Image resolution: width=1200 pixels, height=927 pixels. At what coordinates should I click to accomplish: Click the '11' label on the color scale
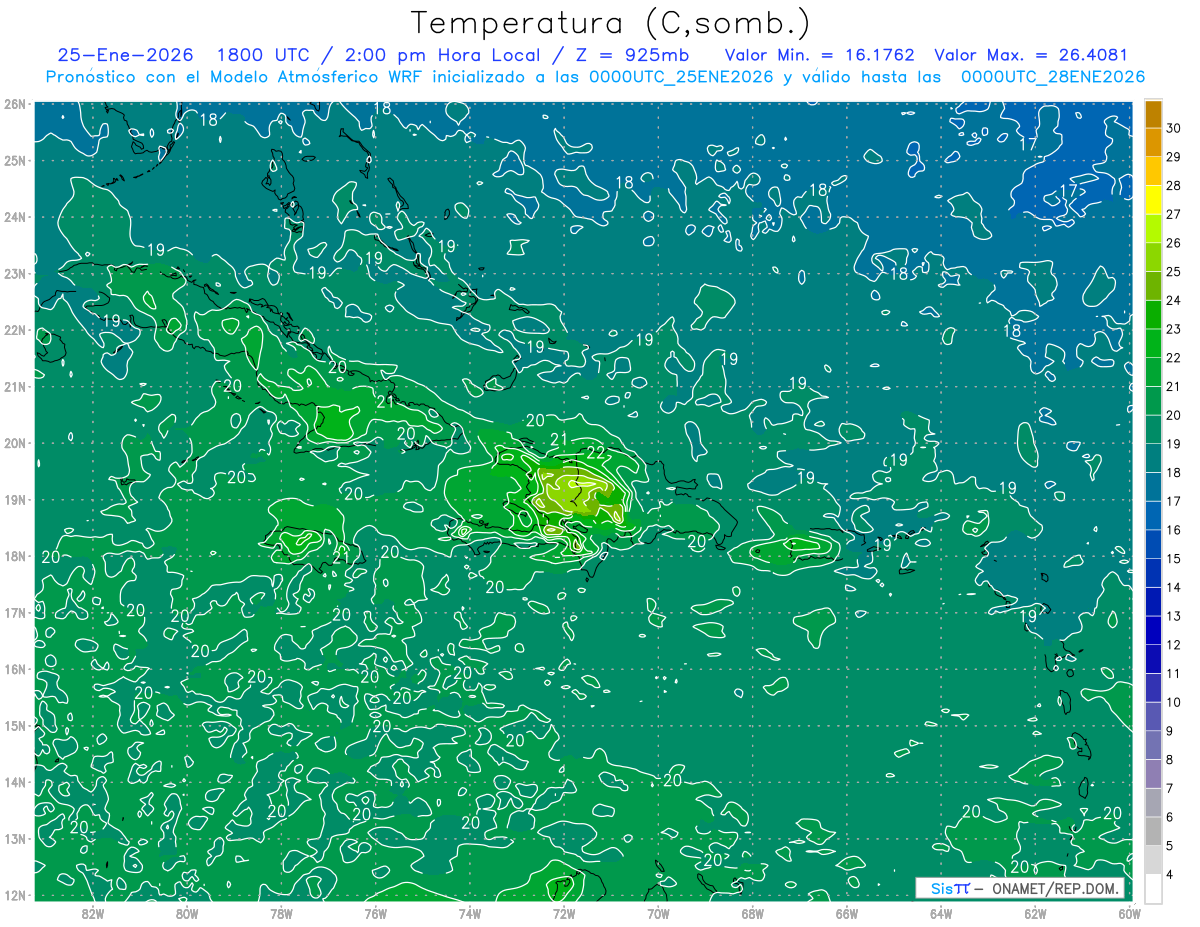pos(1174,673)
